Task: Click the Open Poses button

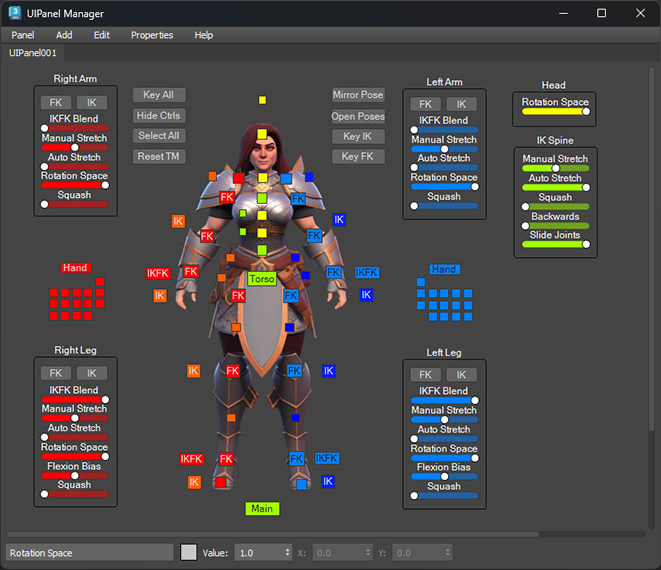Action: [358, 116]
